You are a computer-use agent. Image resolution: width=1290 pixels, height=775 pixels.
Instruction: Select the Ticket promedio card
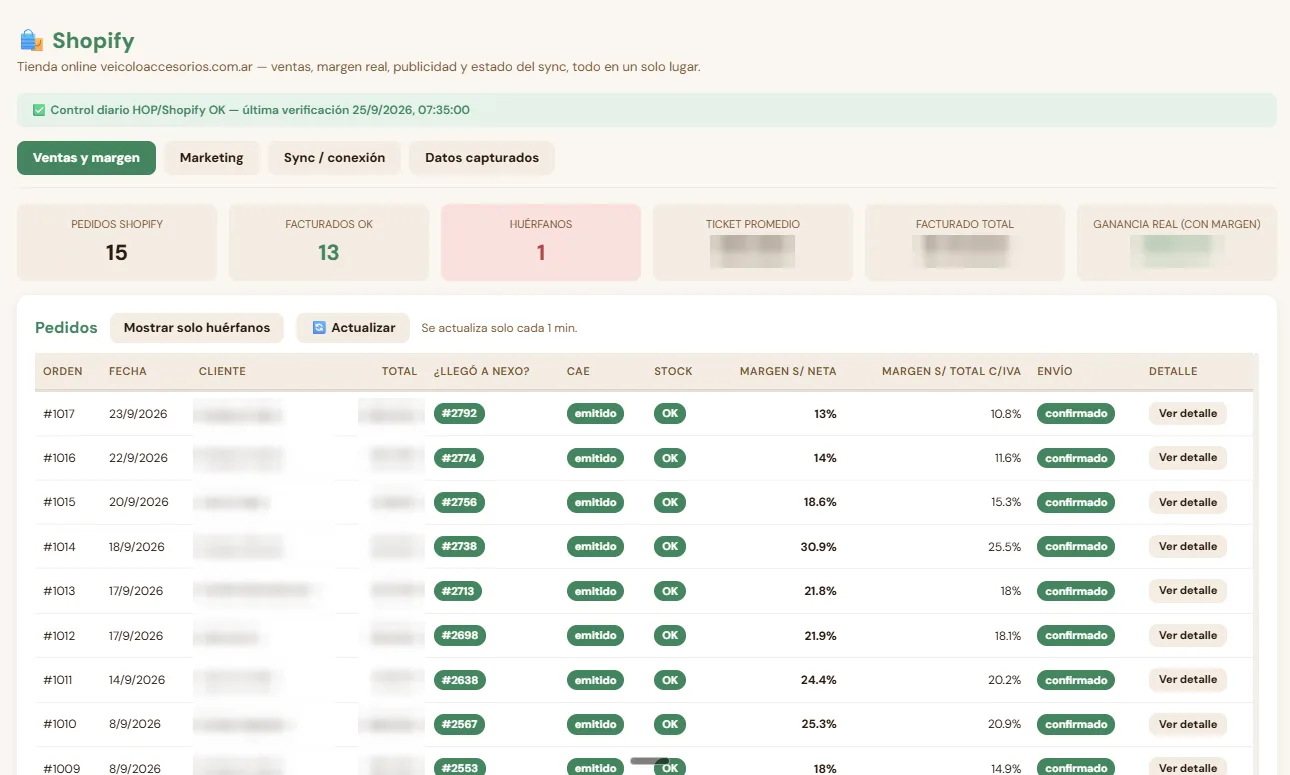click(x=753, y=242)
